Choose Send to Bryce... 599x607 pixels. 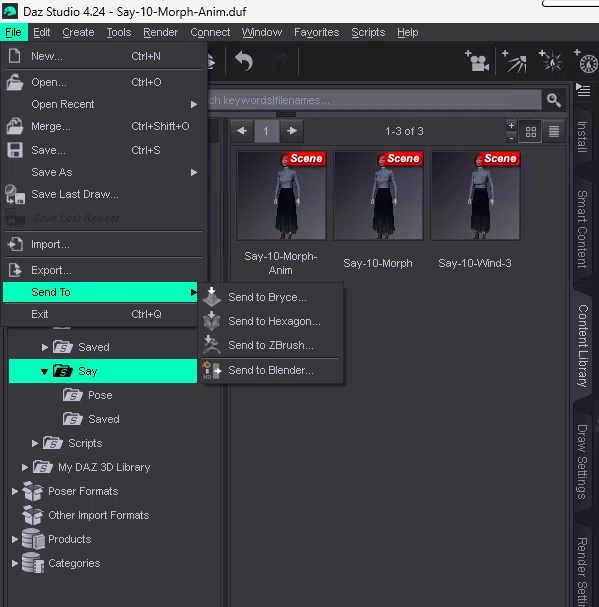[271, 297]
